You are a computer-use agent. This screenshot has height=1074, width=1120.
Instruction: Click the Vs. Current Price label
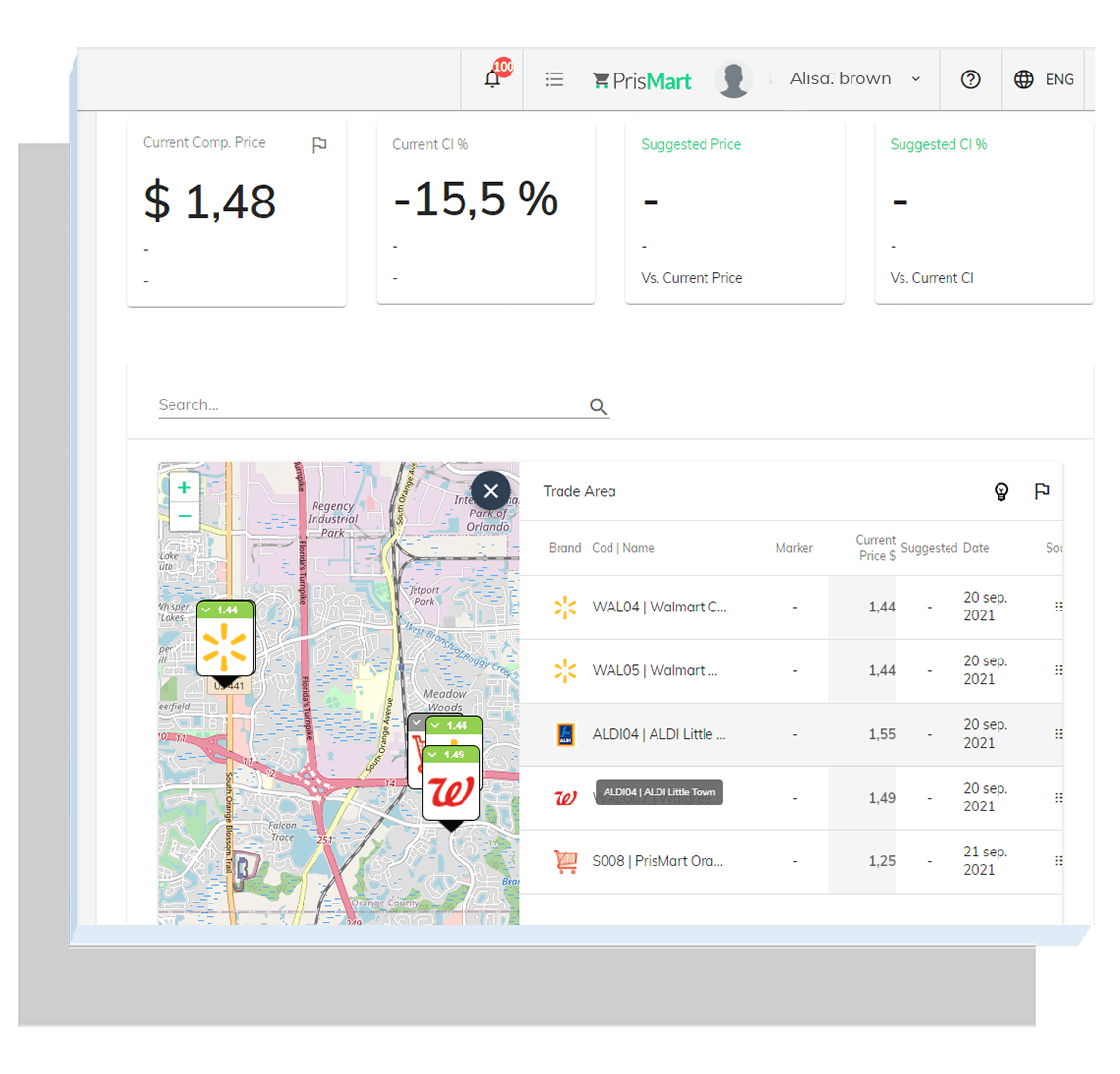(x=692, y=278)
